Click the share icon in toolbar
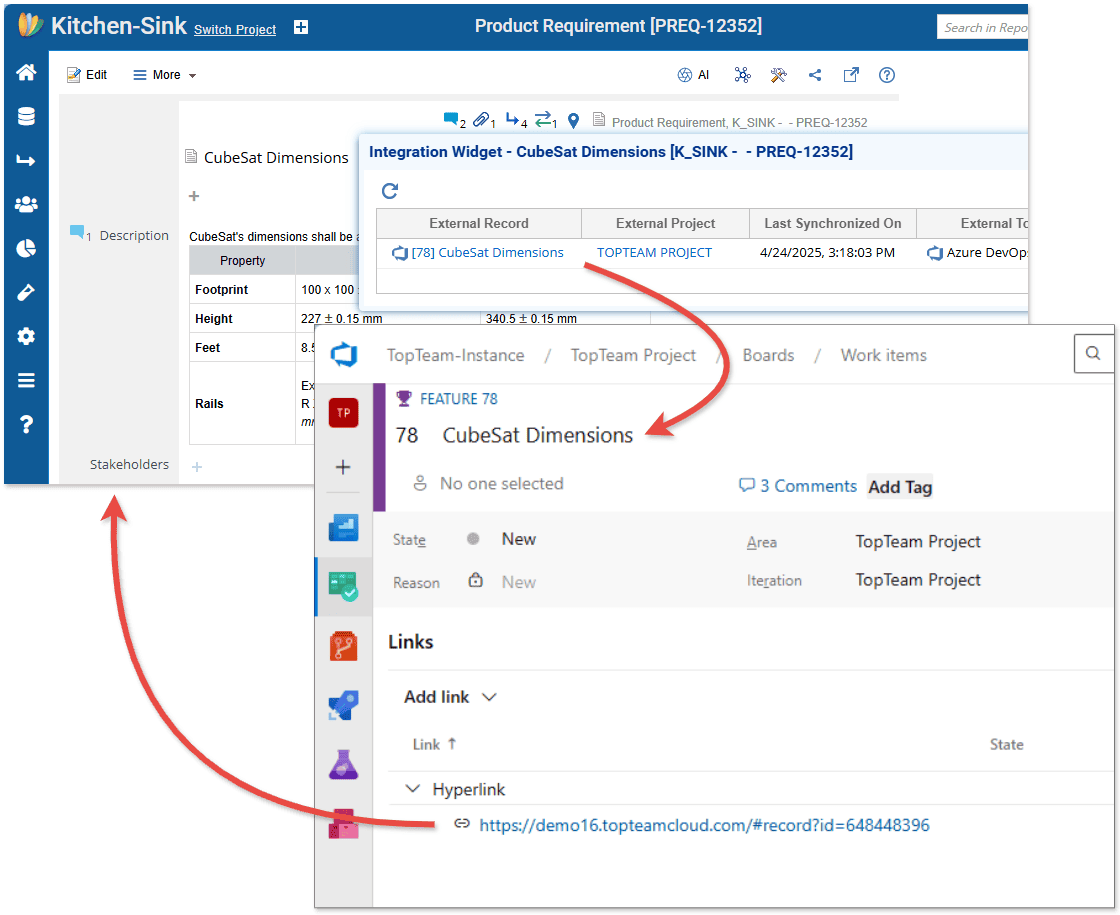 click(x=815, y=75)
